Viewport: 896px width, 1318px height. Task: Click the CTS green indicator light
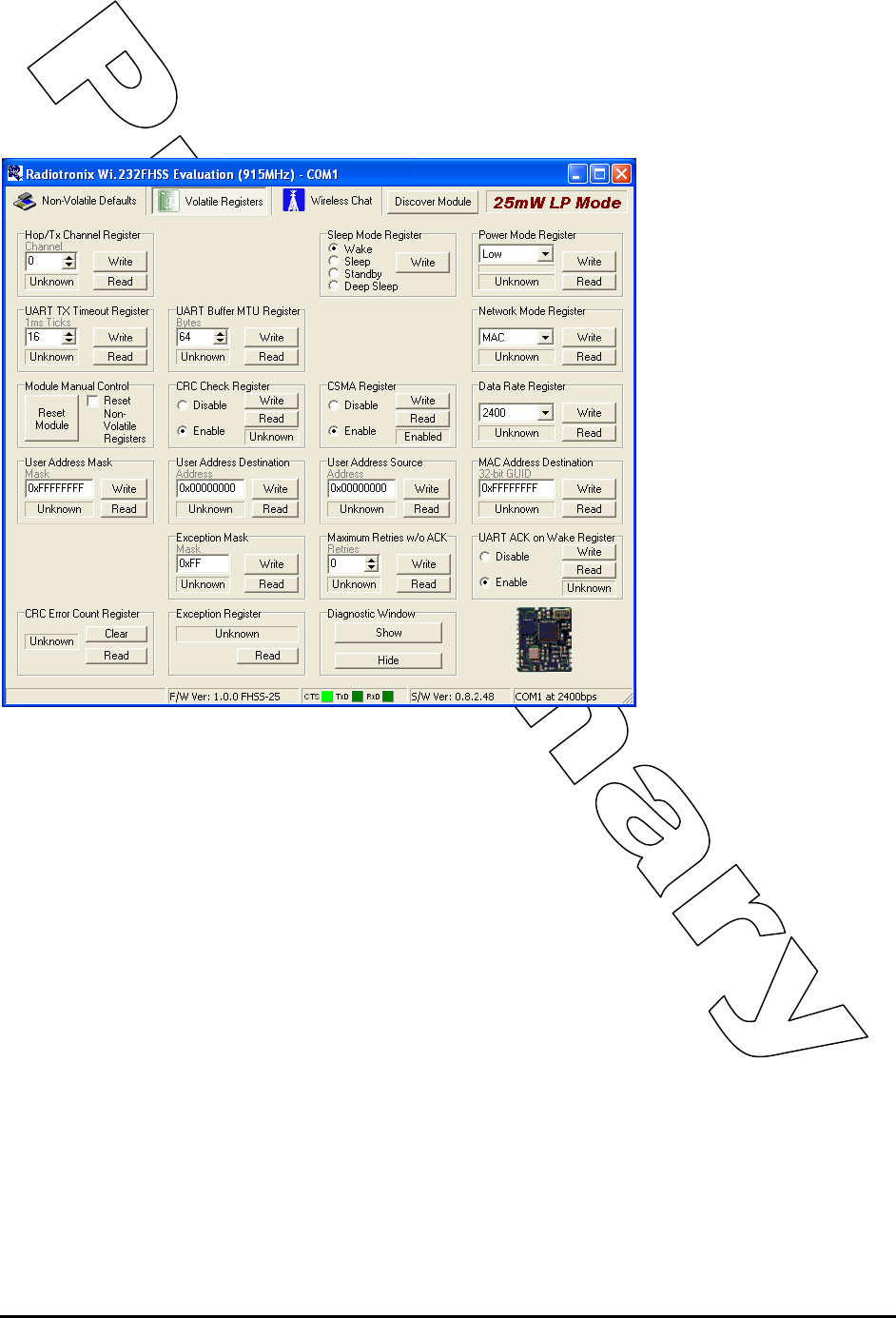click(x=327, y=697)
